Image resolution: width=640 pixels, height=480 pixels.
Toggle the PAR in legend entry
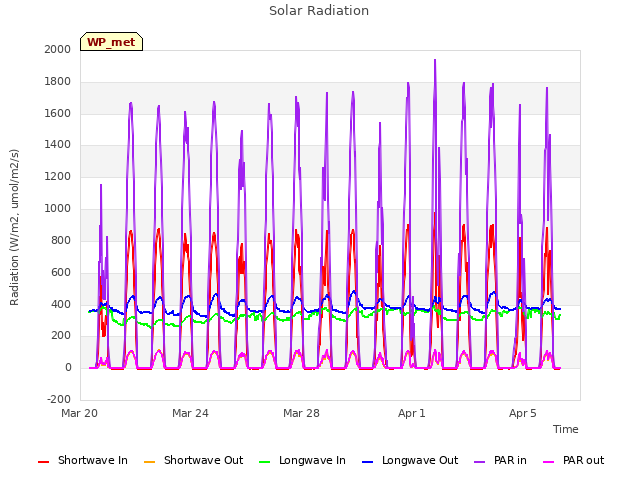[500, 460]
